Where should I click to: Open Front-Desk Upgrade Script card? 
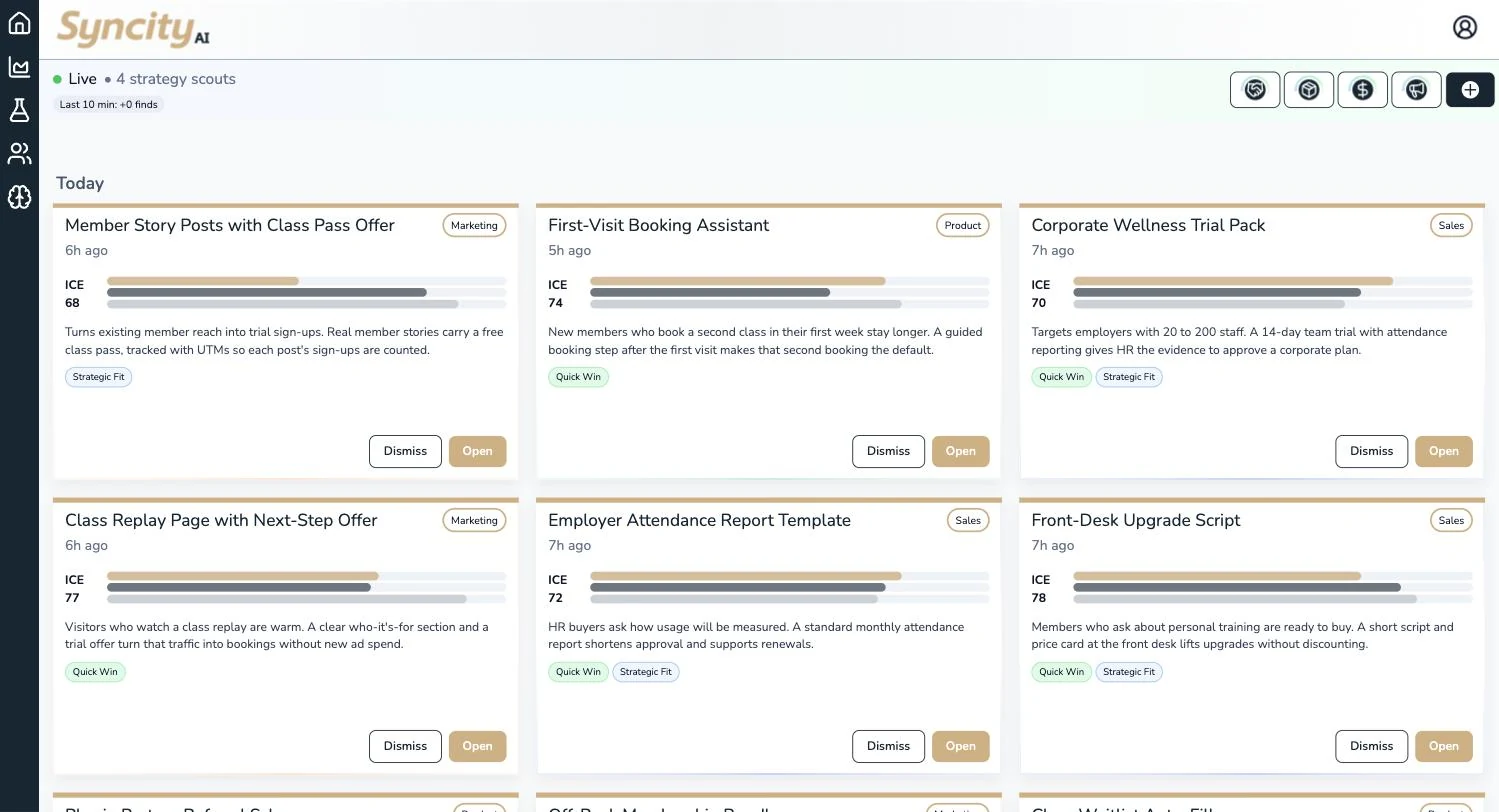(1443, 746)
